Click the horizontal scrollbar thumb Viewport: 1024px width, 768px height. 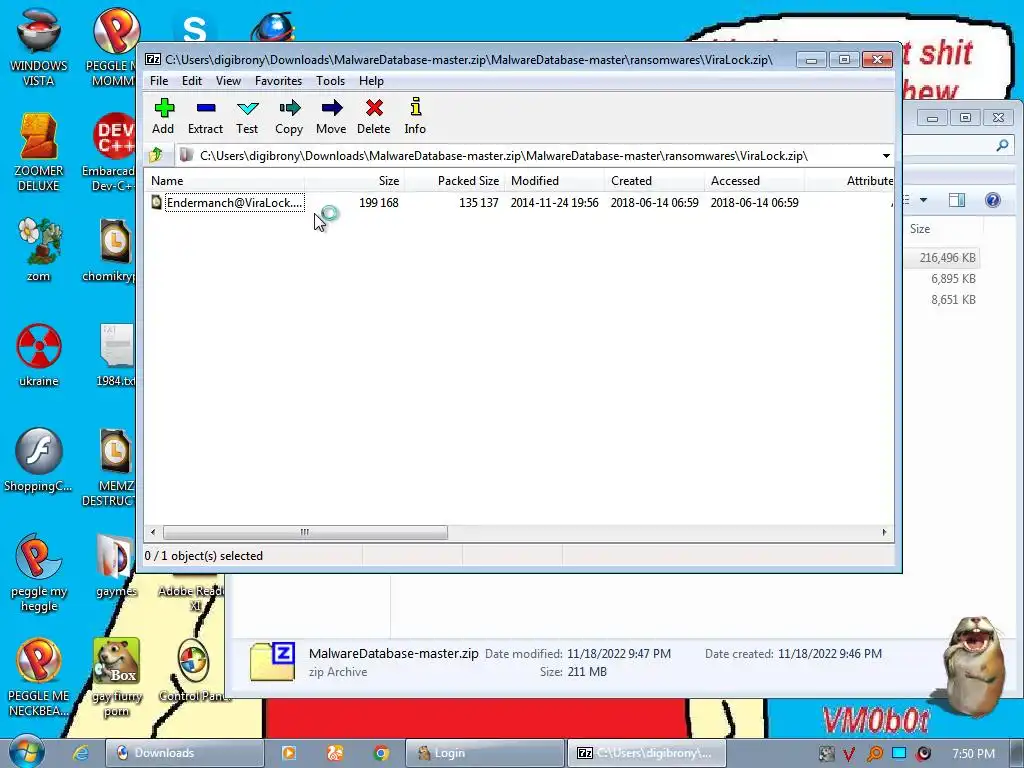point(305,532)
